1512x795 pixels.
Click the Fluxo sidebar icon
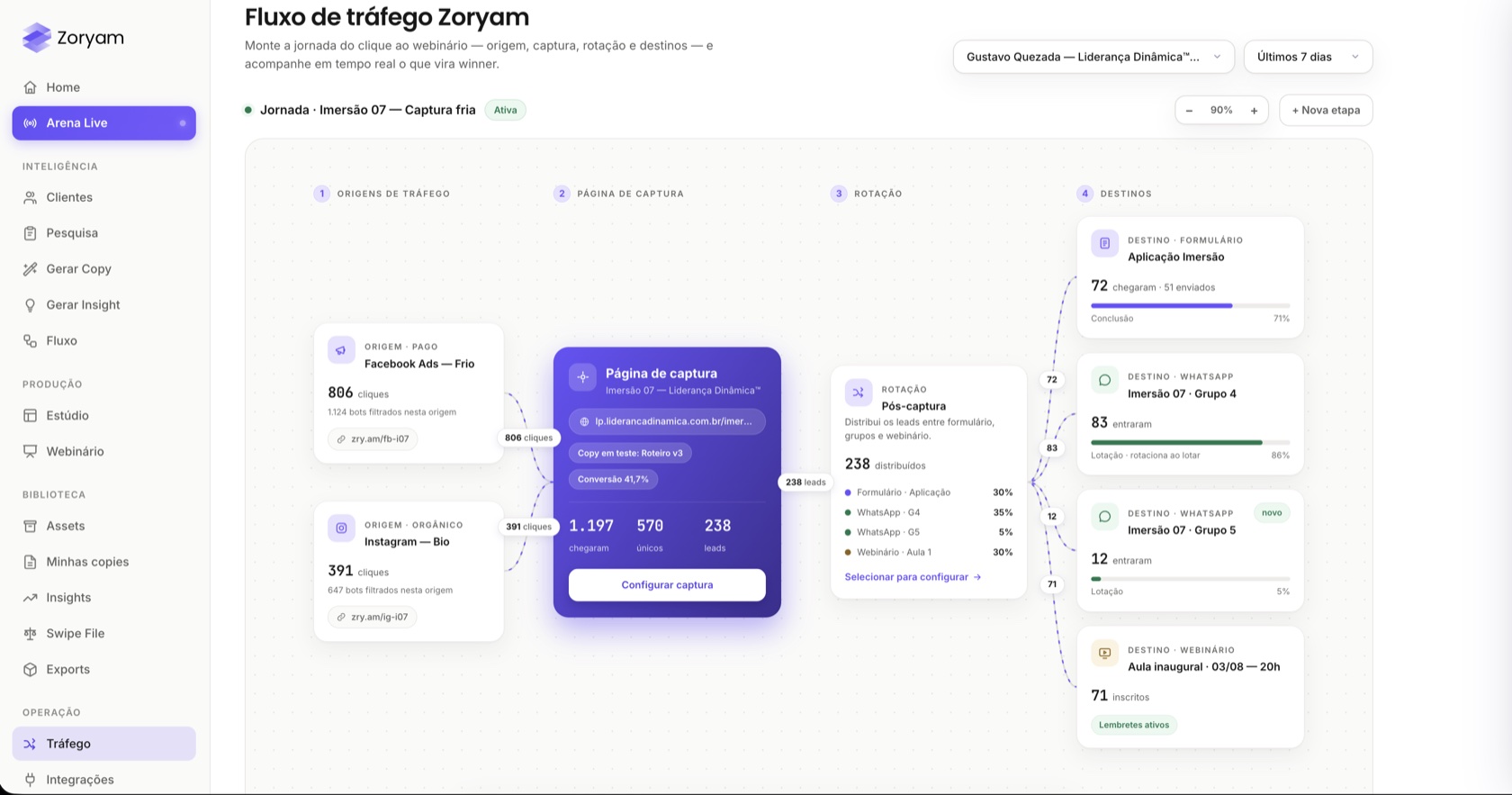coord(31,341)
